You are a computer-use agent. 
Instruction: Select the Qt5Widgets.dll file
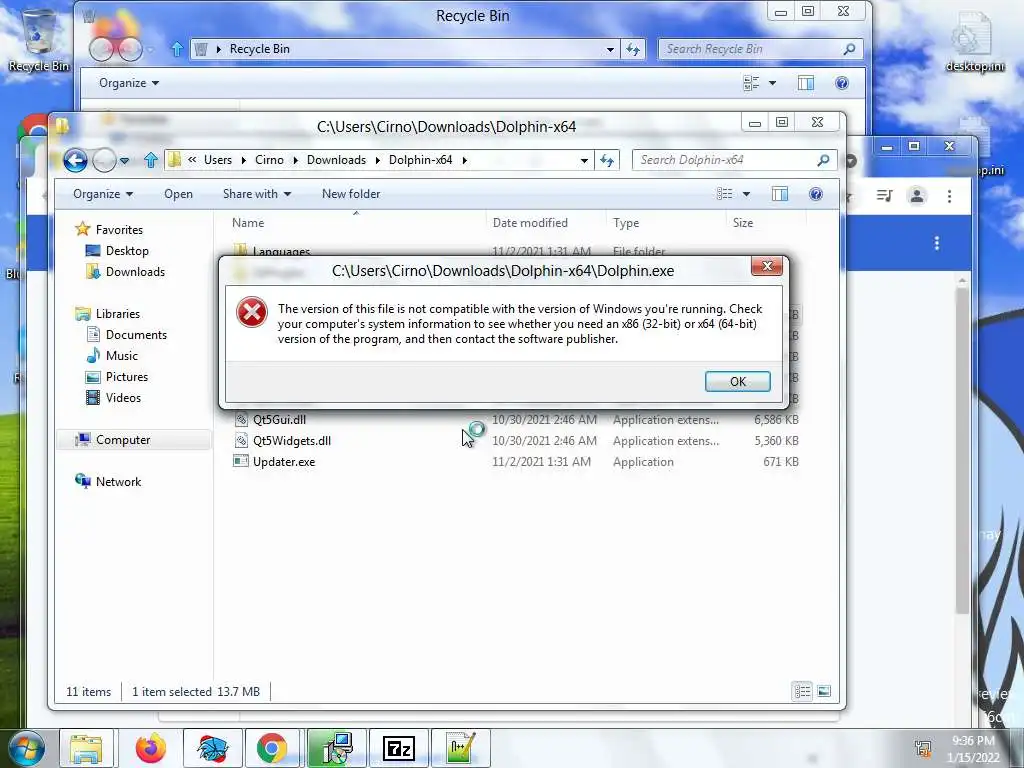pos(292,441)
